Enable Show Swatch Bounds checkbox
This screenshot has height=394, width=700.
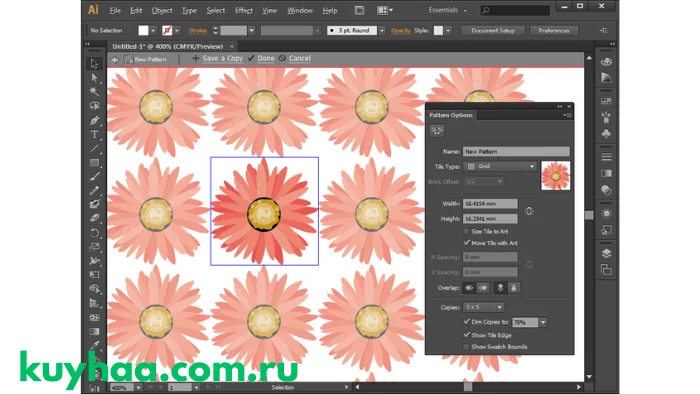[466, 347]
